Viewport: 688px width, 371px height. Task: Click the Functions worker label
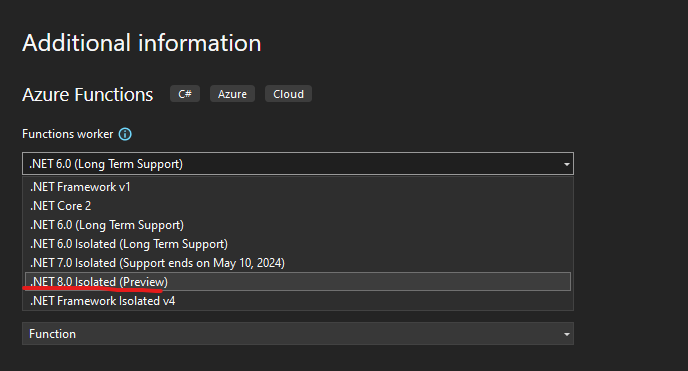click(68, 134)
